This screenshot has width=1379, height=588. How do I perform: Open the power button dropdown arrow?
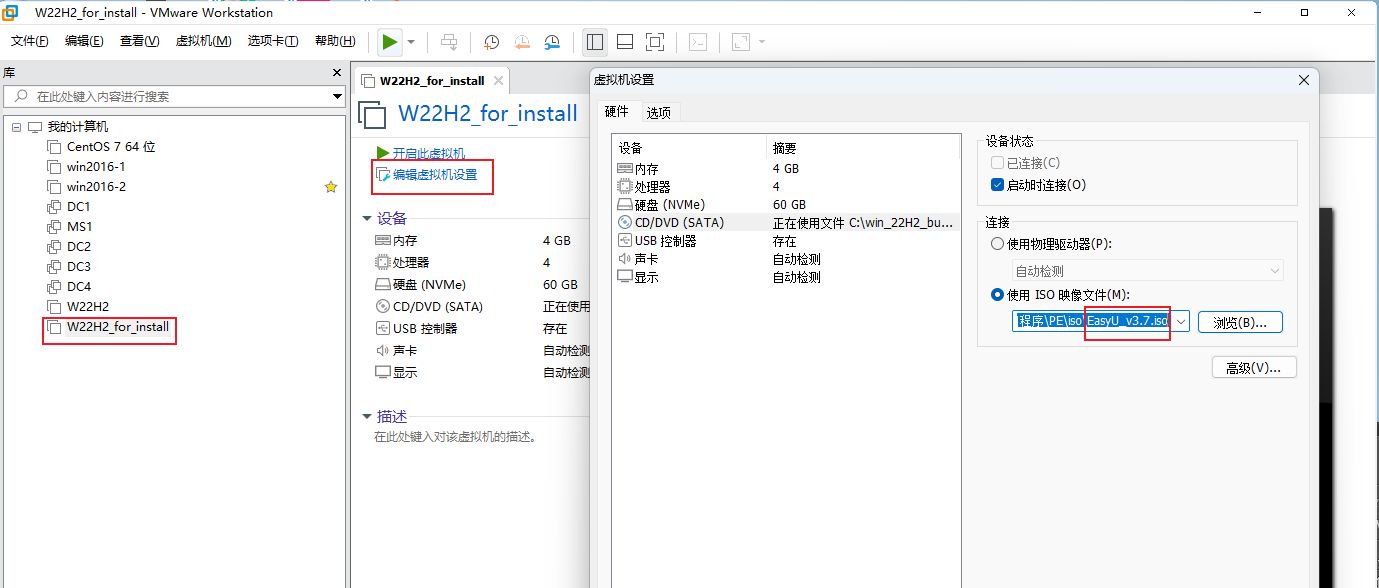[411, 42]
